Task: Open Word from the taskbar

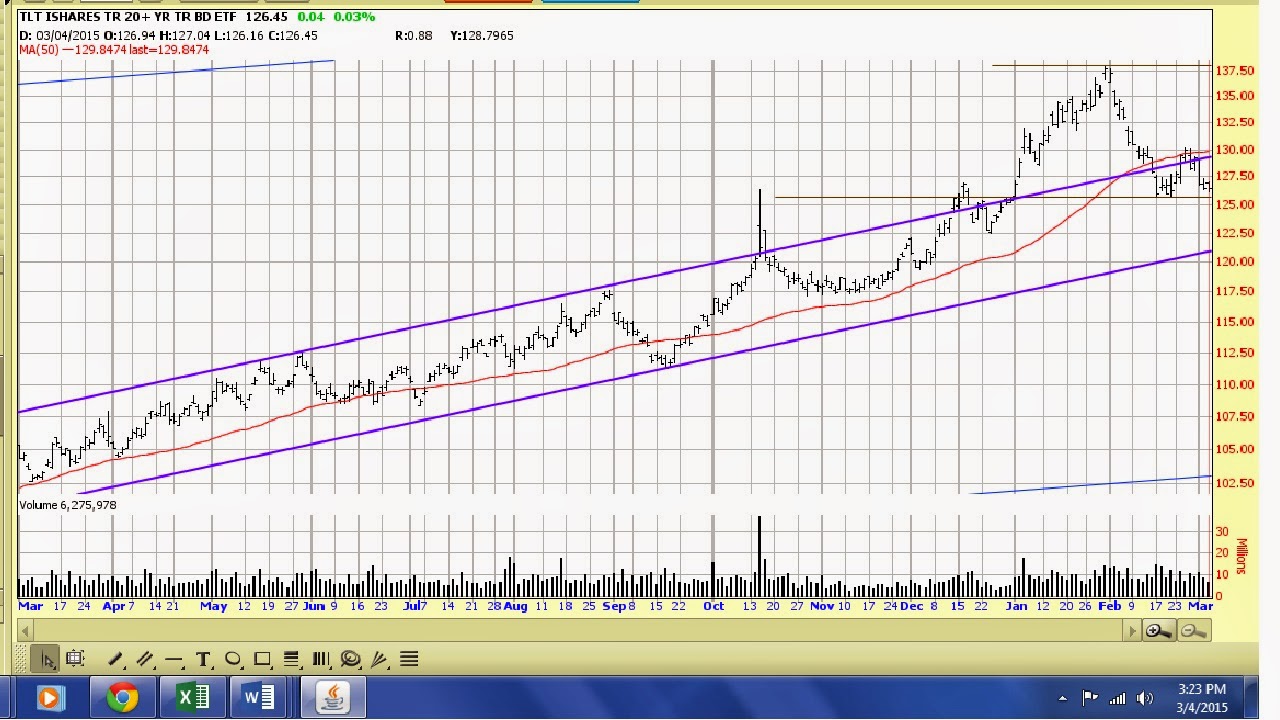Action: [259, 697]
